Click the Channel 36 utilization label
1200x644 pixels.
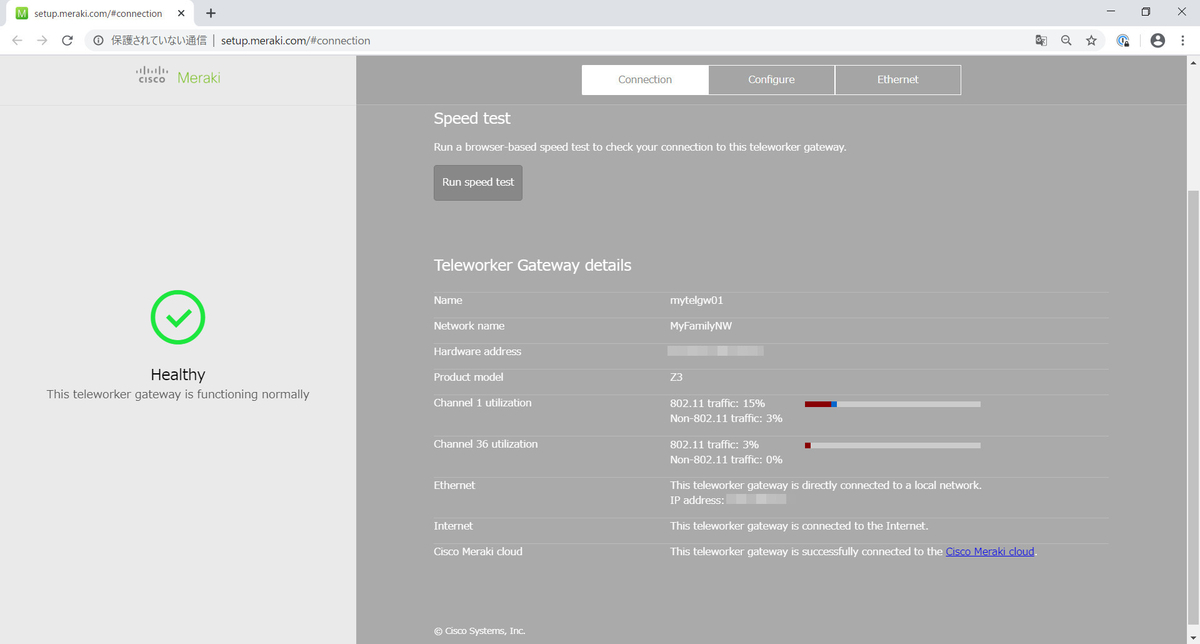coord(485,444)
